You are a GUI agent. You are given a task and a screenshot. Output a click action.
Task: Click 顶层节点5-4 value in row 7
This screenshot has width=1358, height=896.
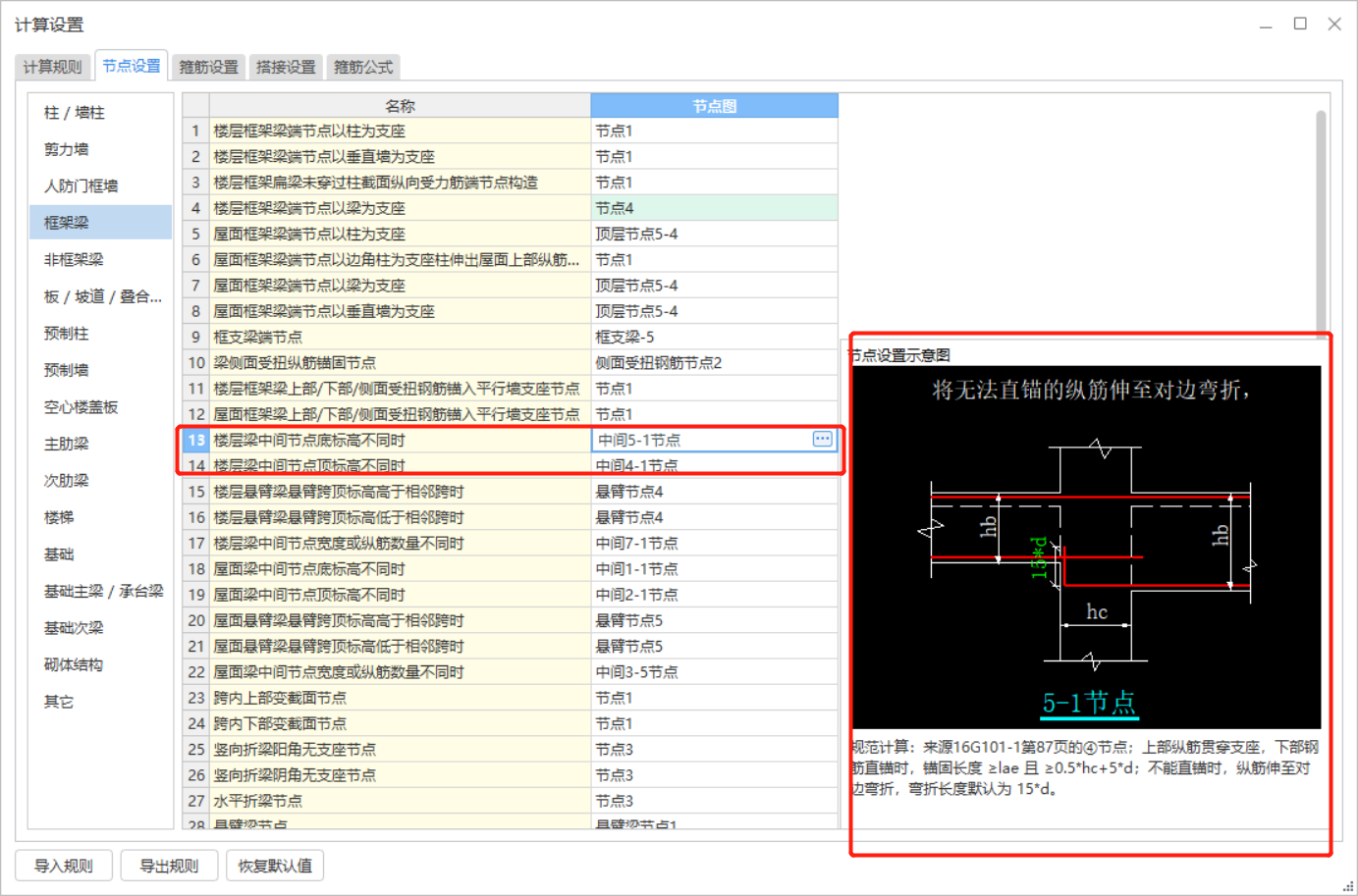tap(715, 286)
